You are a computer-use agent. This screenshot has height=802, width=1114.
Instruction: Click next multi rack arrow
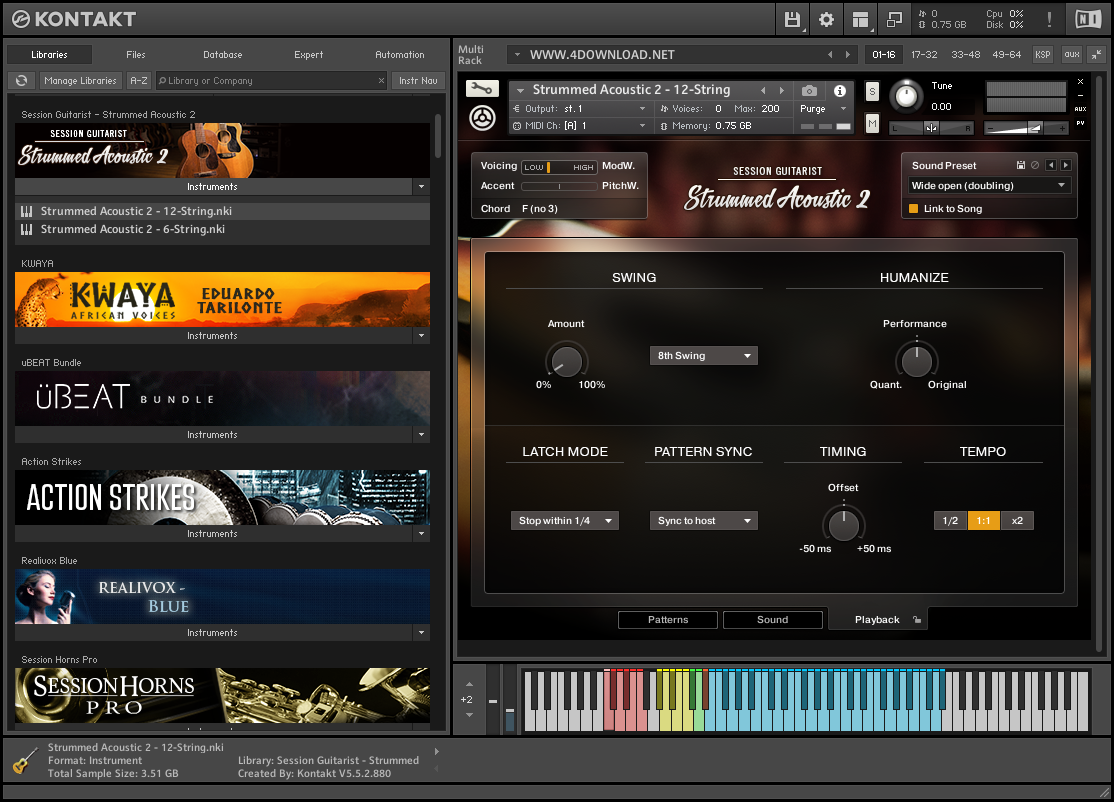click(x=848, y=55)
